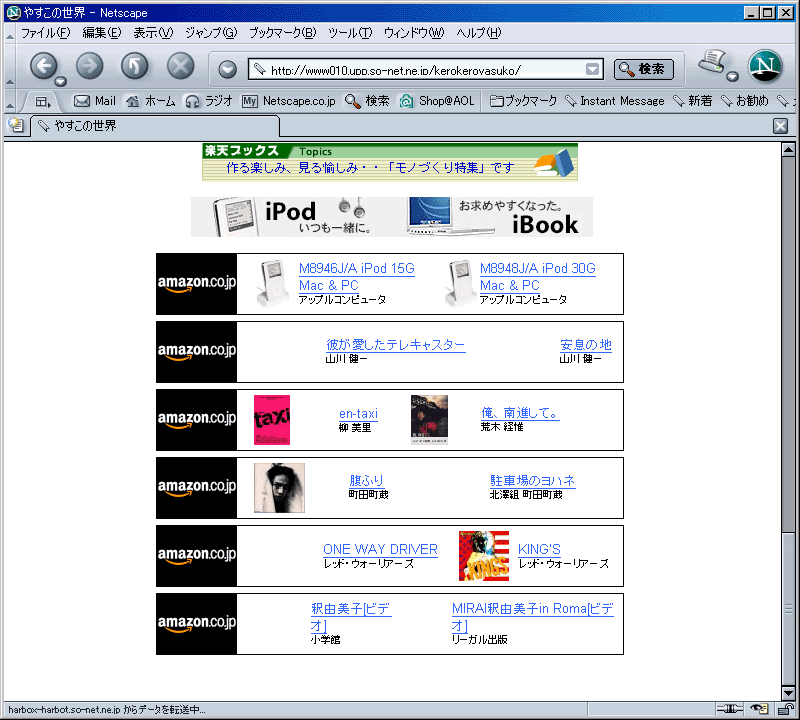The height and width of the screenshot is (720, 800).
Task: Open the Back button history dropdown arrow
Action: (x=61, y=81)
